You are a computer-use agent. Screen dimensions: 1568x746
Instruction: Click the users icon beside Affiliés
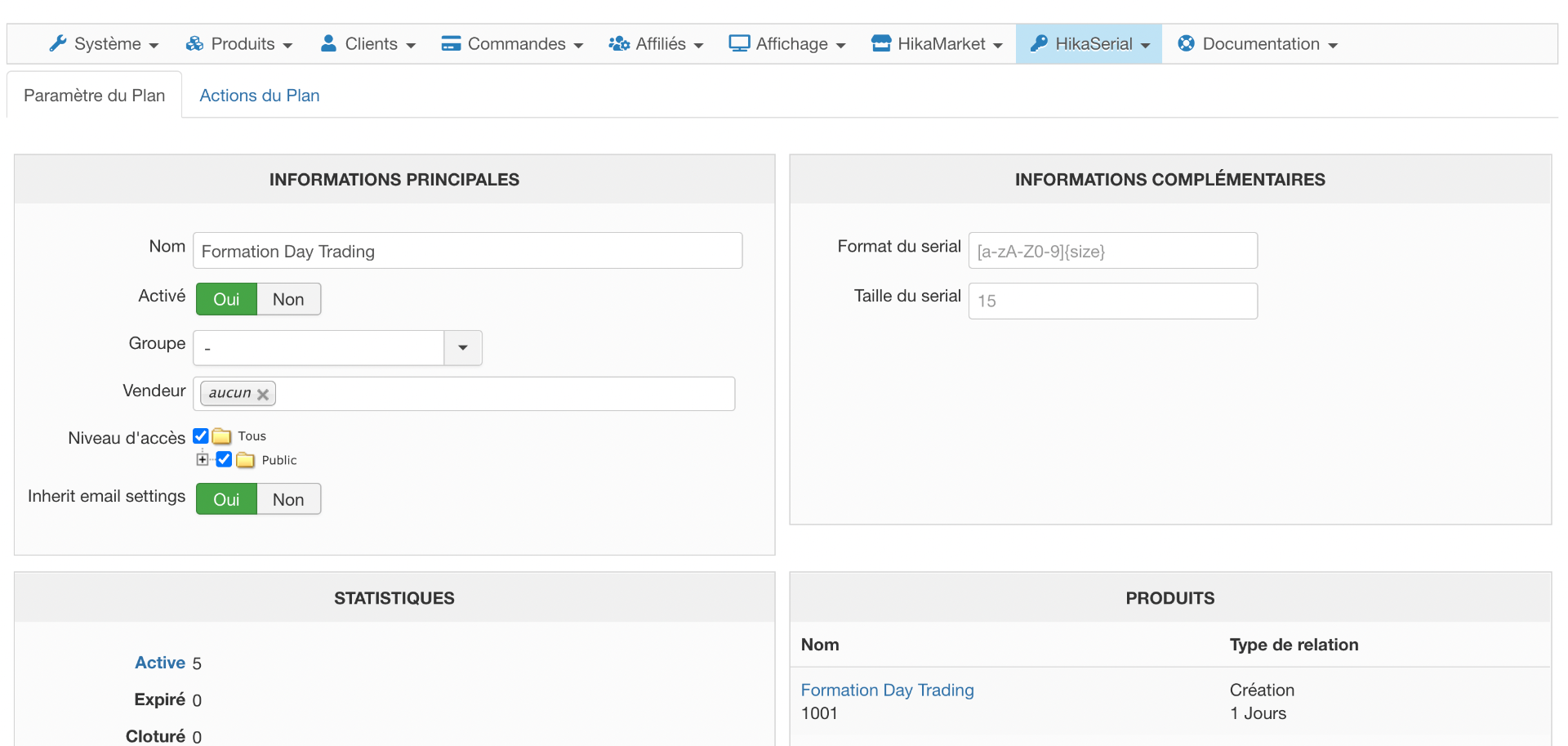[619, 44]
